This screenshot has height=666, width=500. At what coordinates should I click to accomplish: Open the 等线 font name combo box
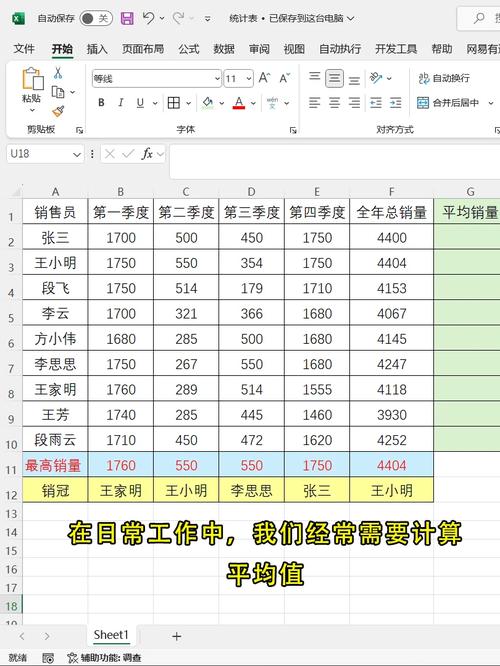click(157, 79)
